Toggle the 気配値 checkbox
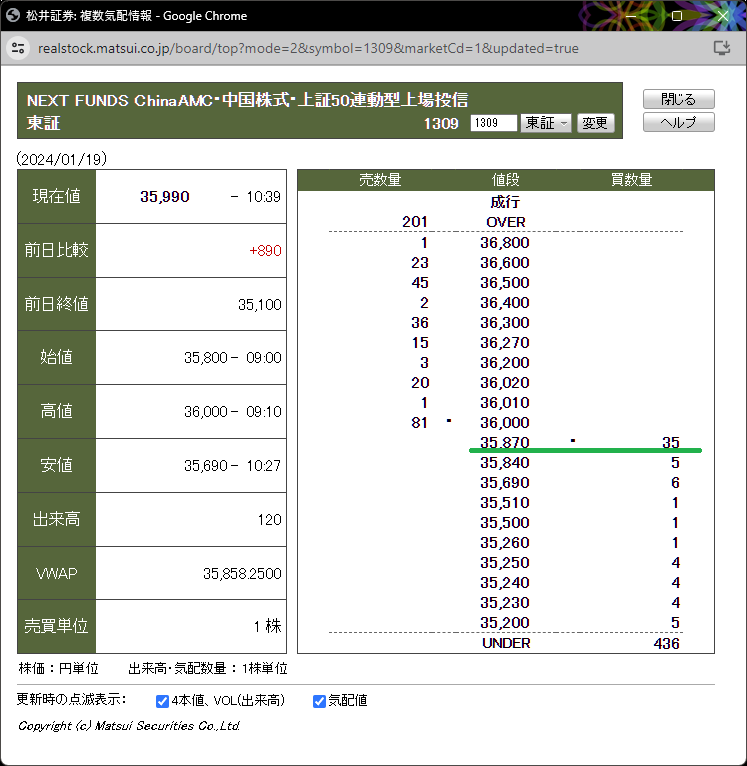The image size is (747, 766). click(x=319, y=701)
